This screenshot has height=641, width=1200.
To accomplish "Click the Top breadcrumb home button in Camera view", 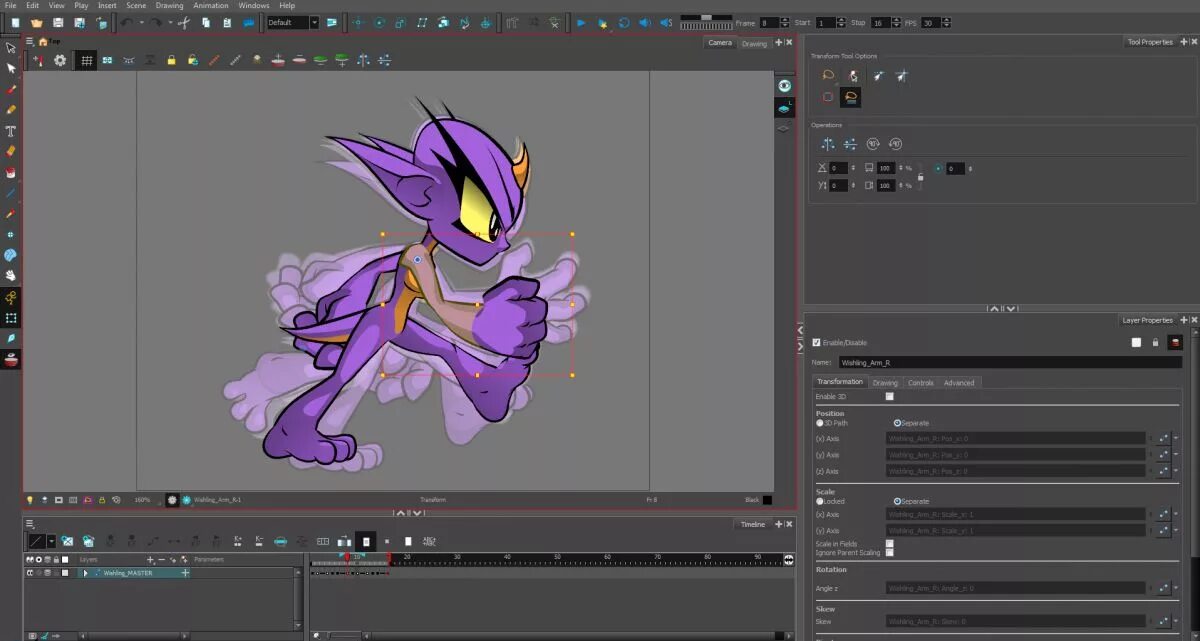I will pos(43,42).
